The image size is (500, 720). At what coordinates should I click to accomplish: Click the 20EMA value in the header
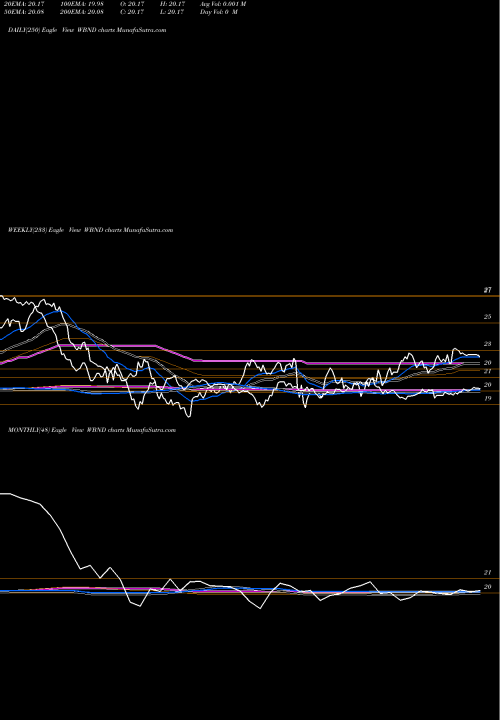pos(23,4)
